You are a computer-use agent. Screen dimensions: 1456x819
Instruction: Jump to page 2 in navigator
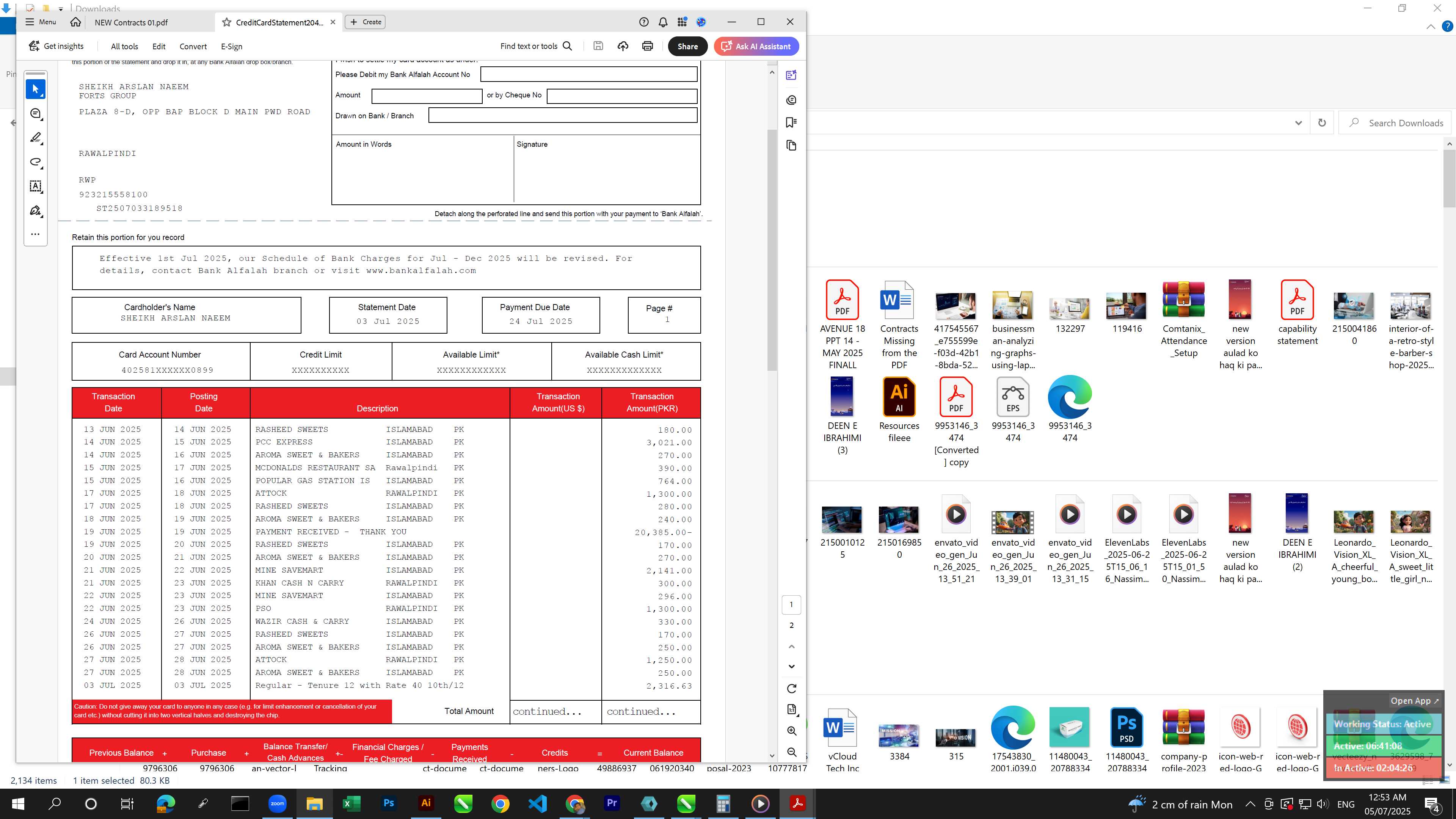[791, 625]
